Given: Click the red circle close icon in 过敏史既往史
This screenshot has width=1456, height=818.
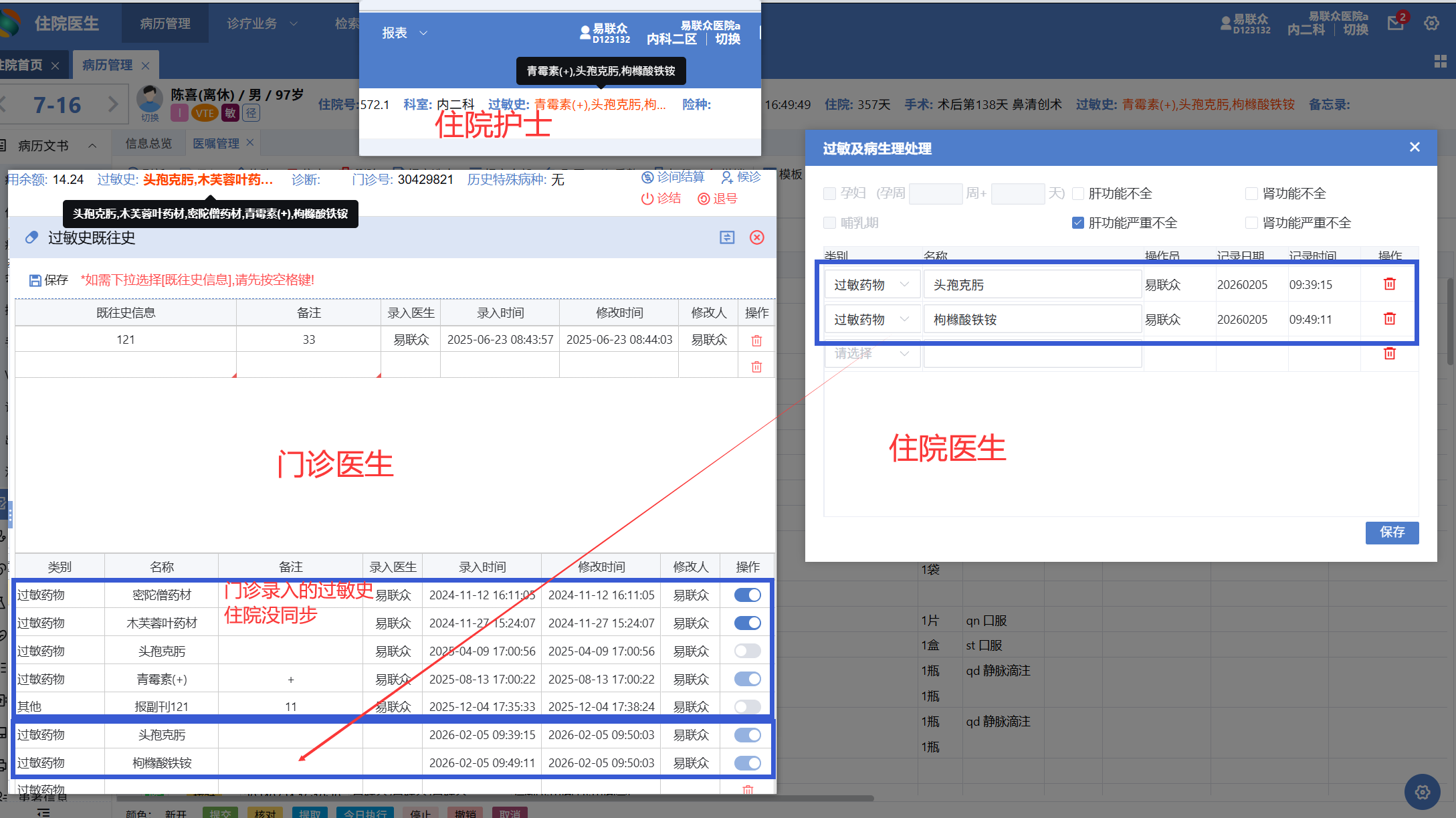Looking at the screenshot, I should pos(756,237).
